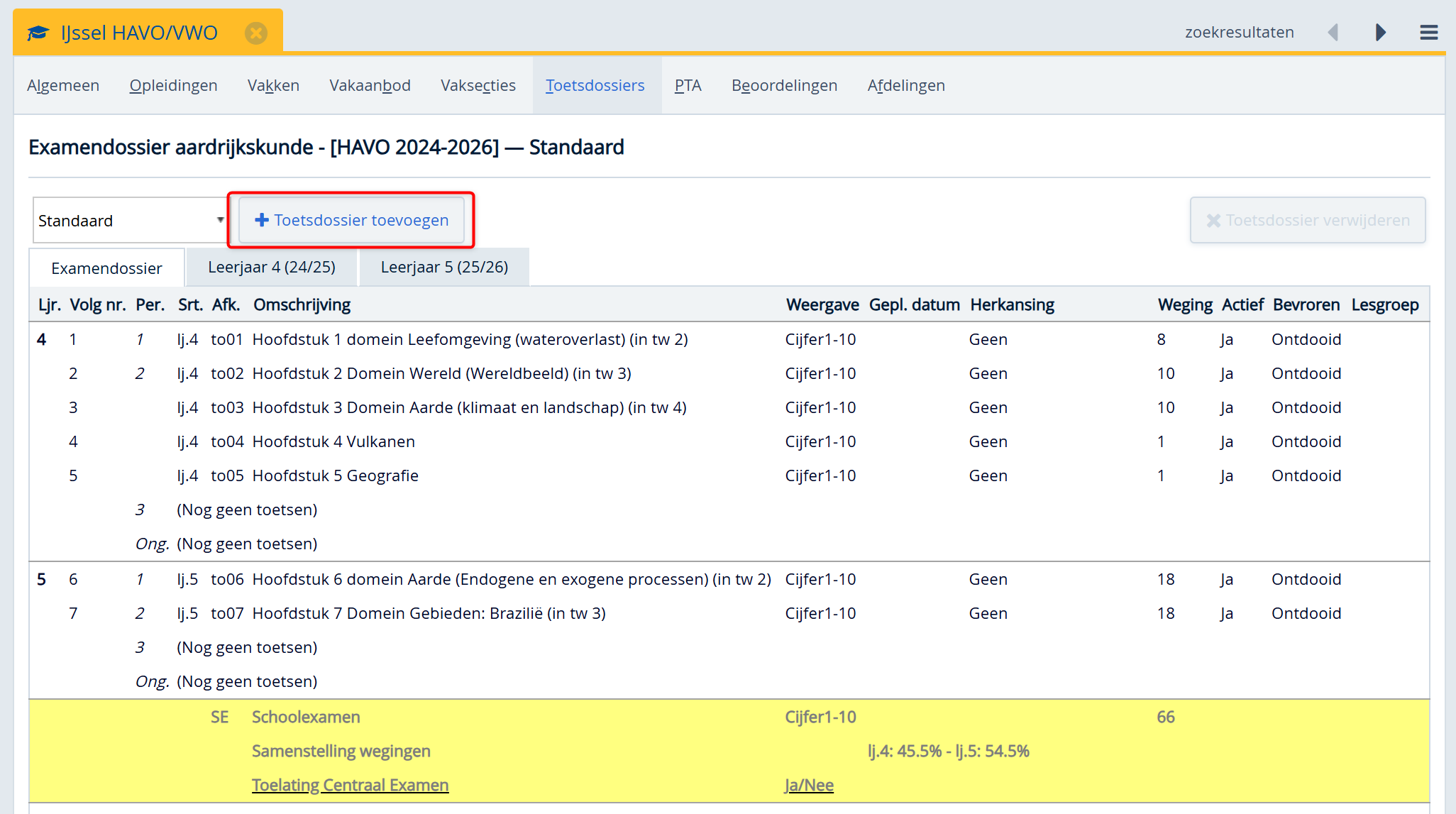Click the Toetsdossier toevoegen button
The image size is (1456, 814).
click(x=352, y=220)
